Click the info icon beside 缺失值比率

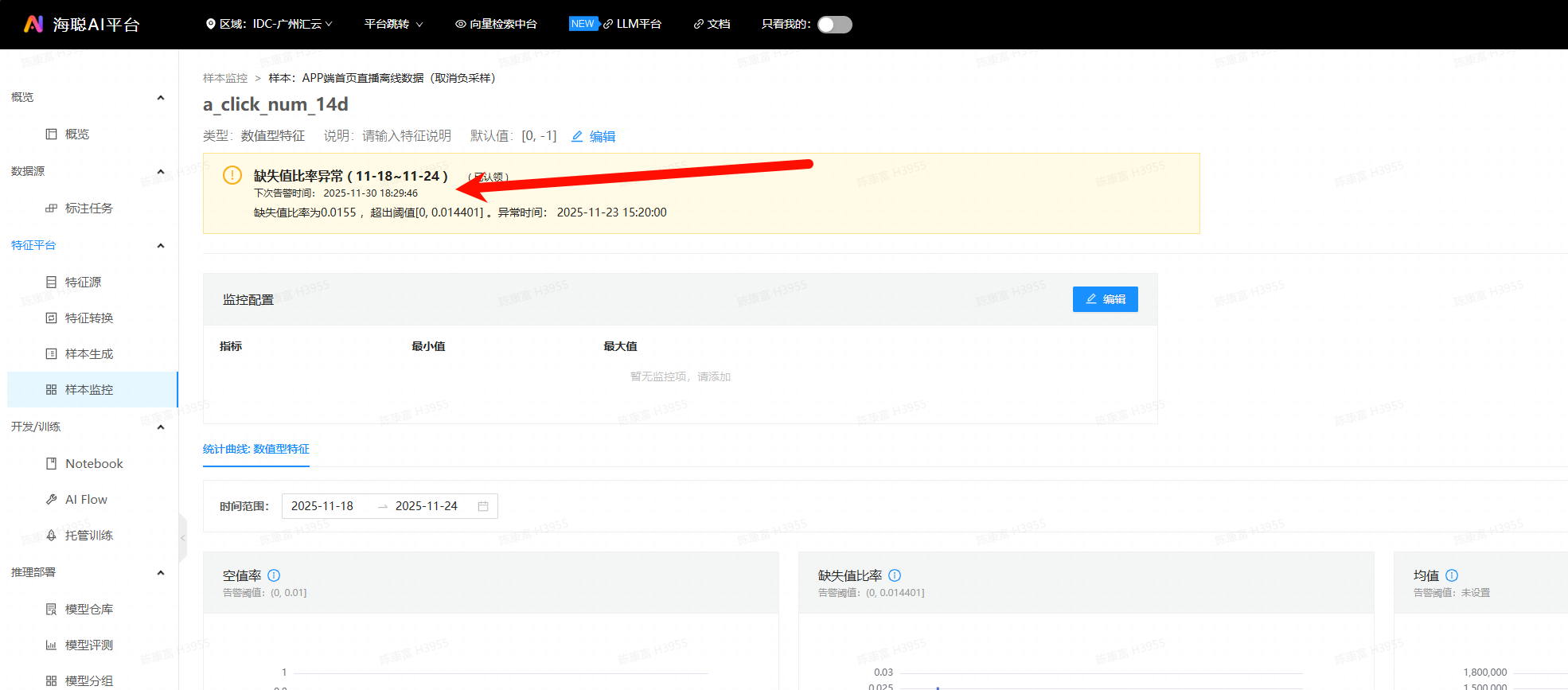(x=895, y=575)
